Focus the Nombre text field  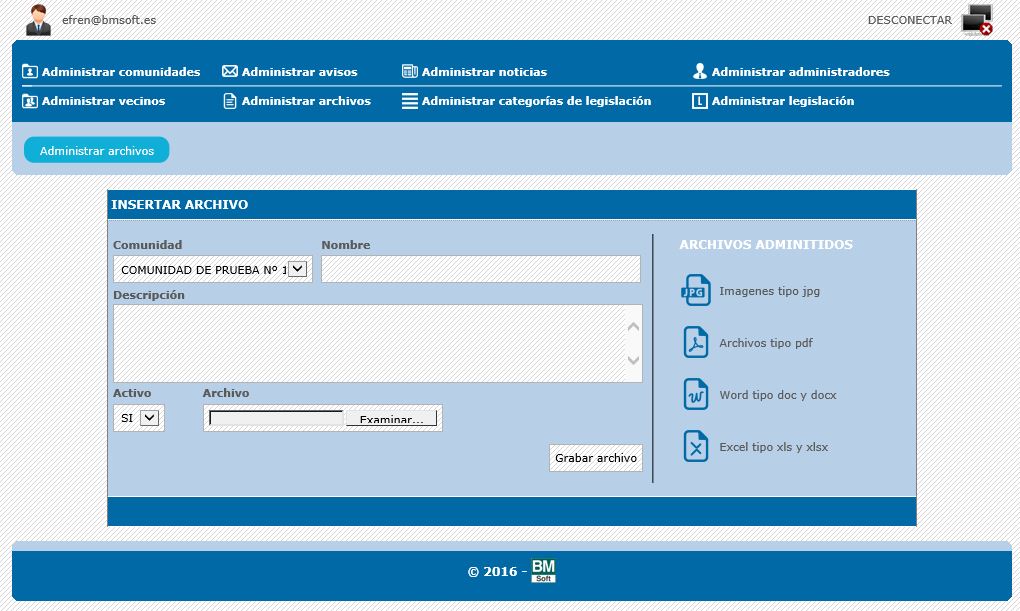480,269
